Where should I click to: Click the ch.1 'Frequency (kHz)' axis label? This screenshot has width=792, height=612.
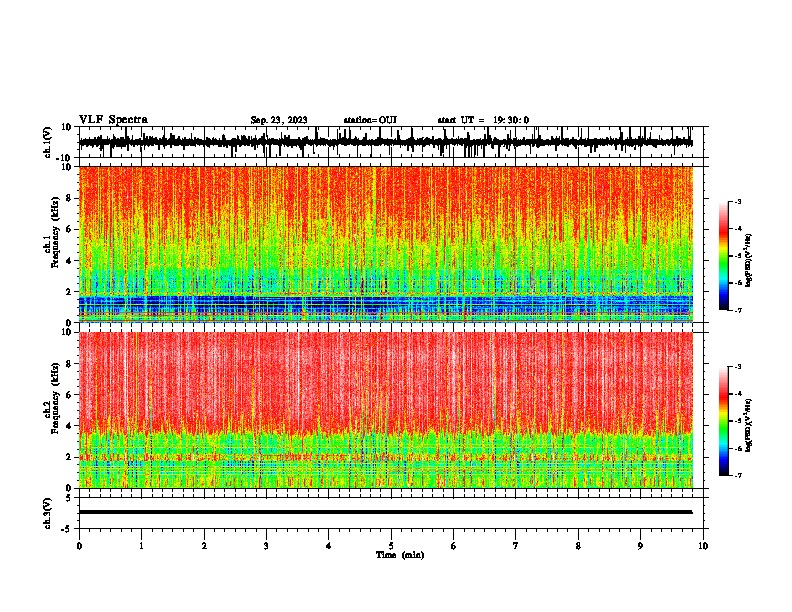coord(56,232)
